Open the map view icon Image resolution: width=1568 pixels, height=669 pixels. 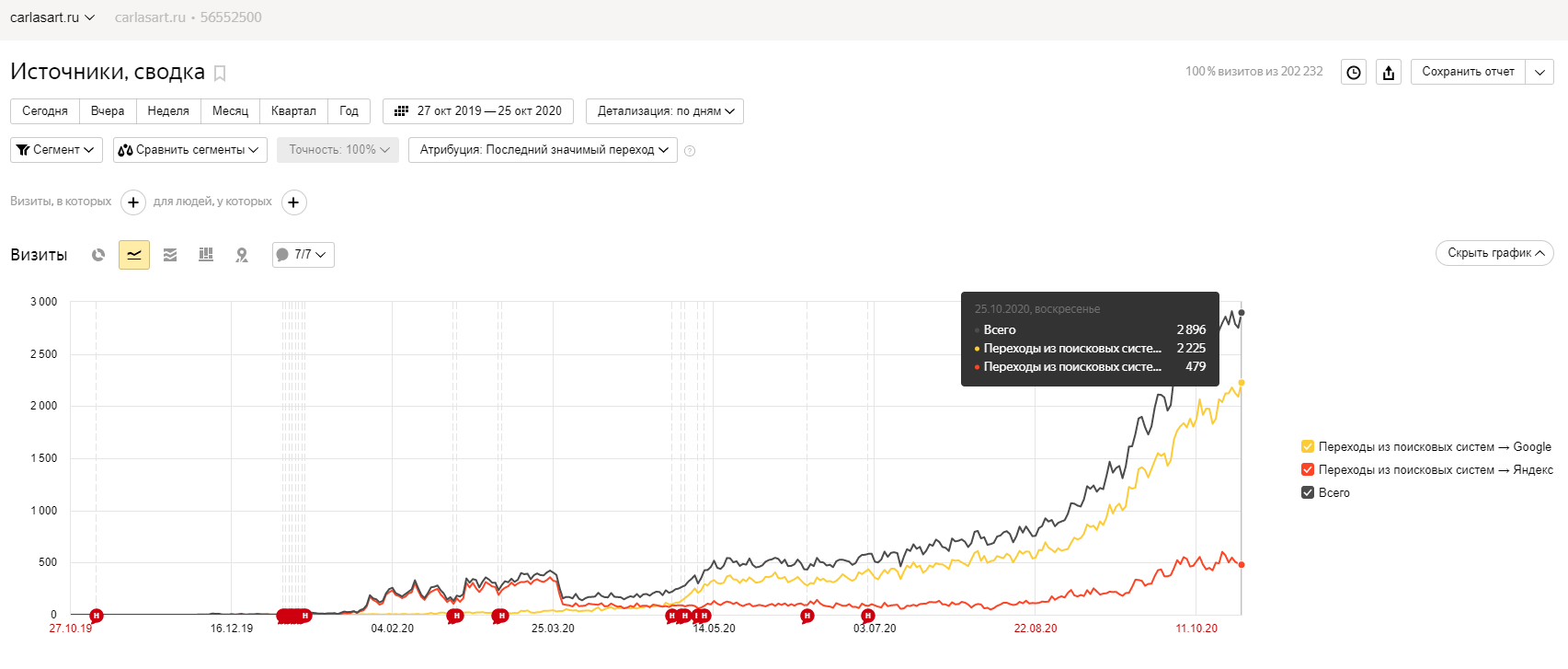tap(242, 255)
